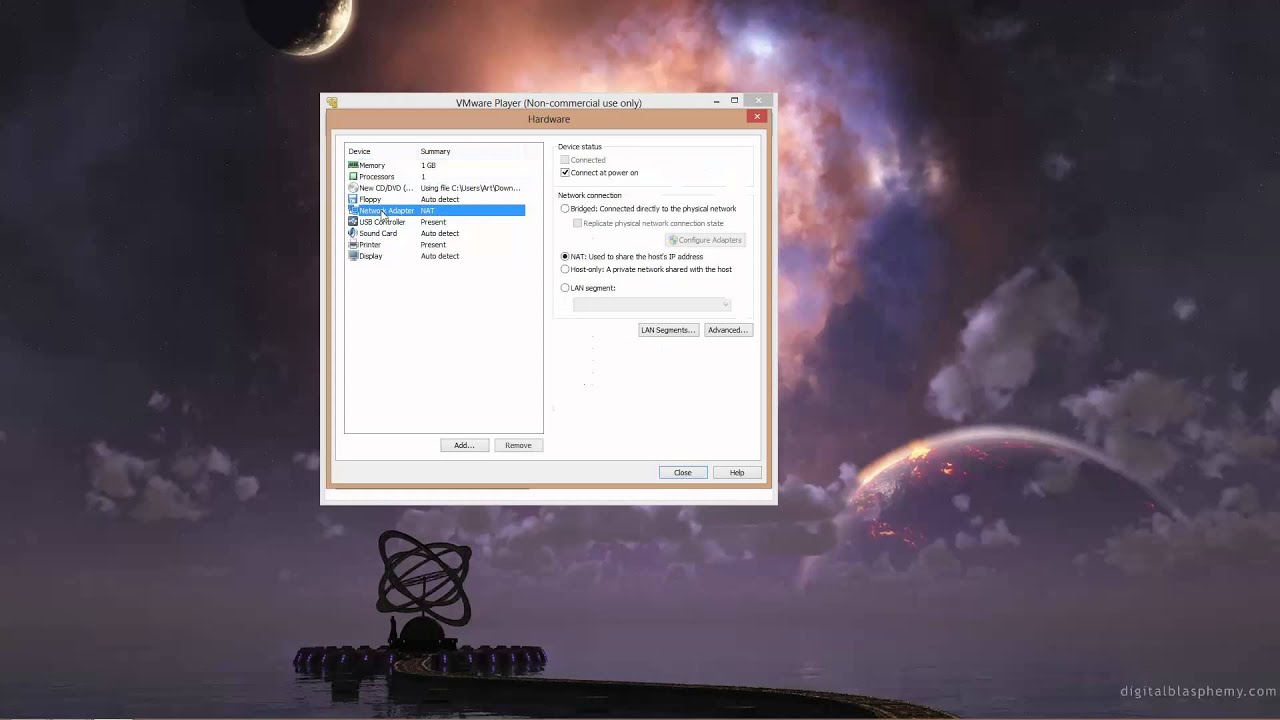Viewport: 1280px width, 720px height.
Task: Click the VMware Player title bar icon
Action: (x=332, y=102)
